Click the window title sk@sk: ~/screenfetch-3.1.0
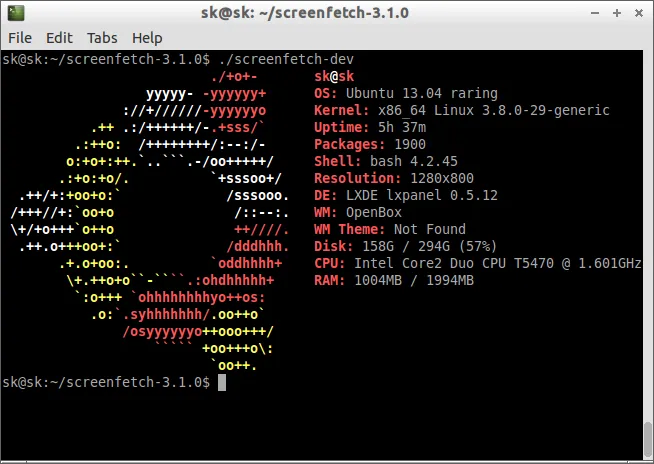654x464 pixels. coord(304,13)
